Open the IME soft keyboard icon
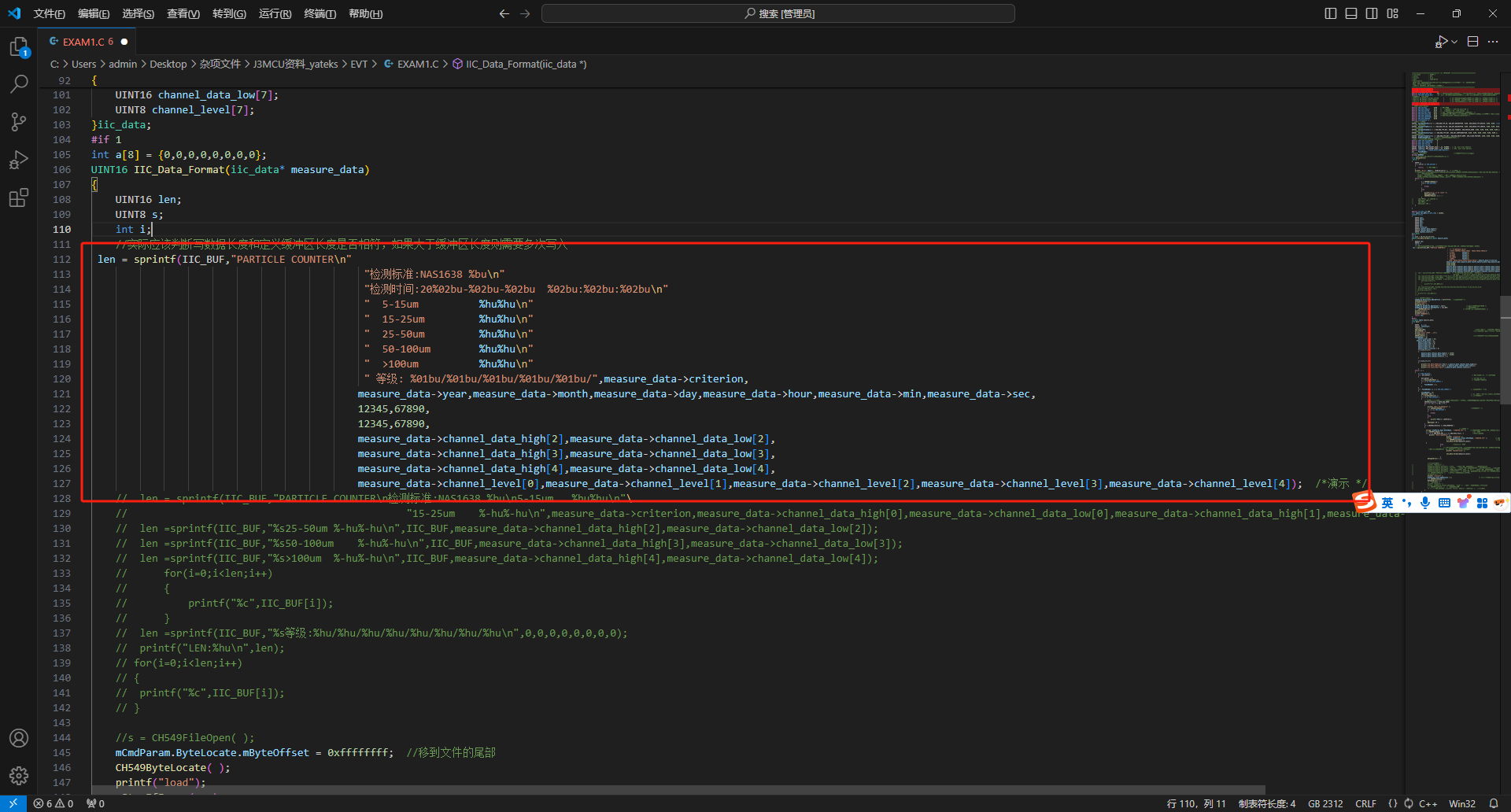Viewport: 1511px width, 812px height. (x=1444, y=503)
